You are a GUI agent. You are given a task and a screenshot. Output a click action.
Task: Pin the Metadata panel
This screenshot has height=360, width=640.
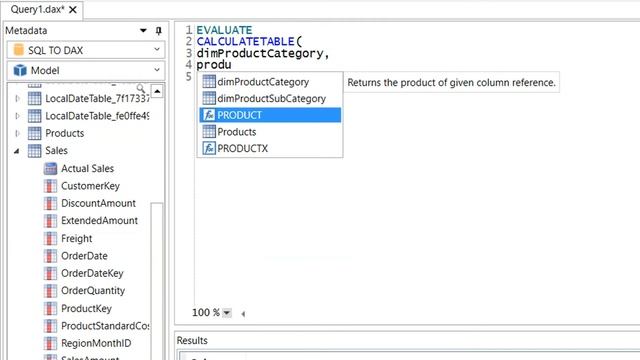tap(158, 31)
